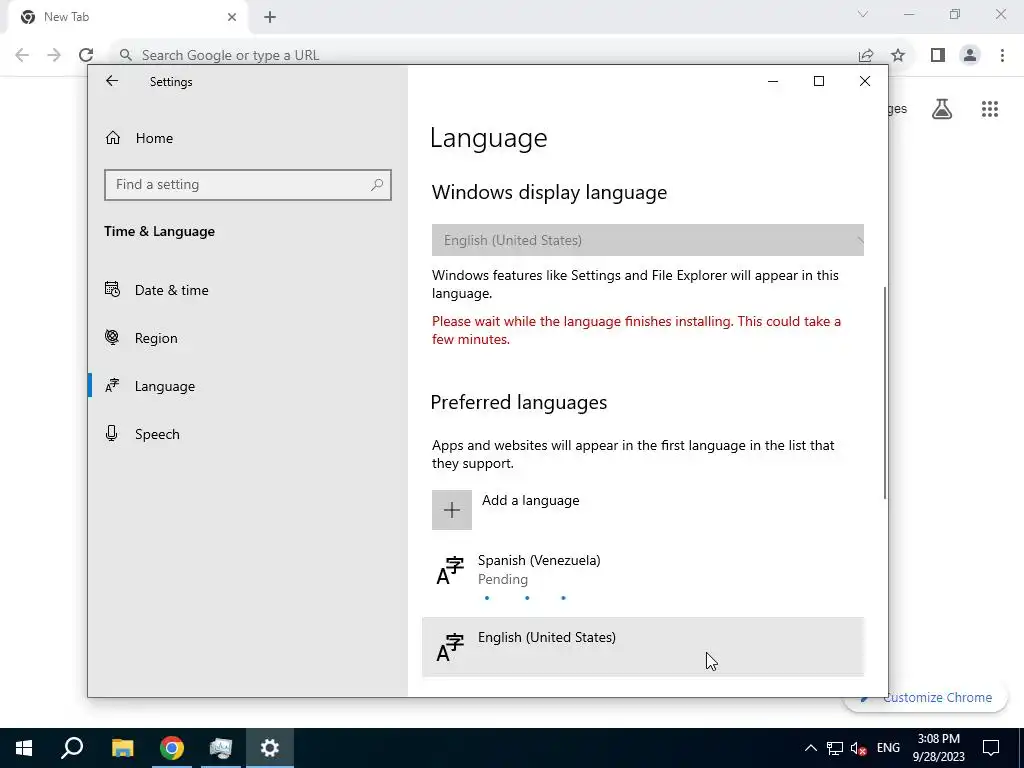Select Language in the sidebar
1024x768 pixels.
[x=165, y=386]
